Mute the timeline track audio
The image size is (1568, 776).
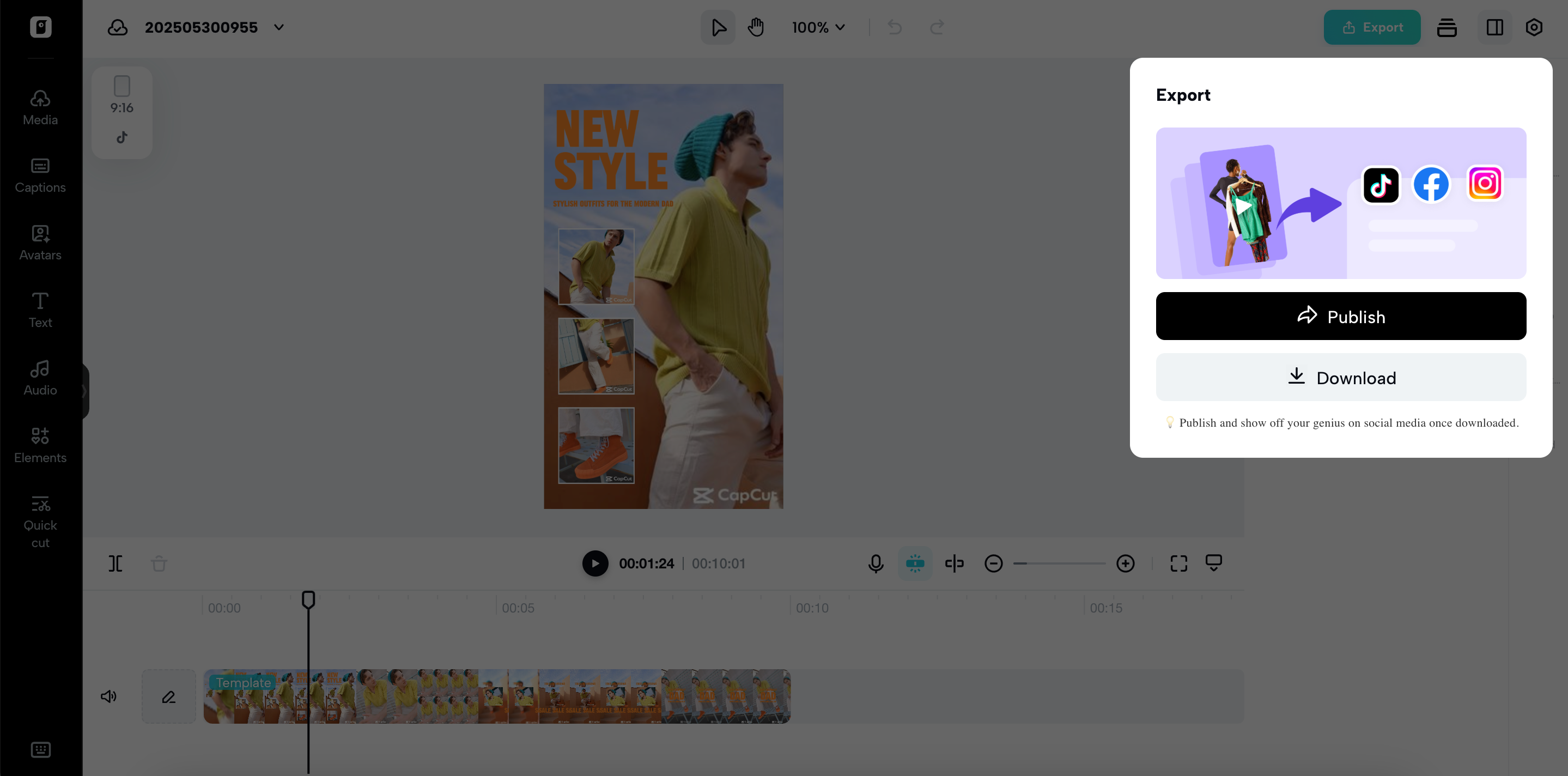click(x=108, y=696)
